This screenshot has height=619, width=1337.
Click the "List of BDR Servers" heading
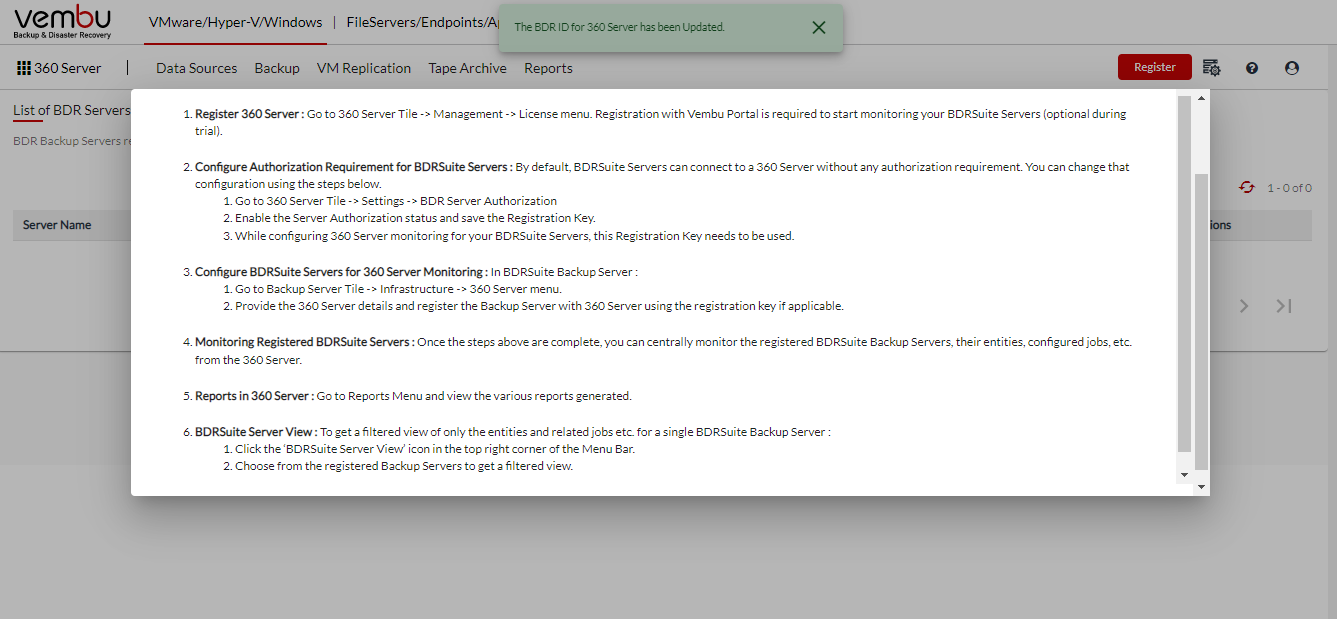point(72,110)
